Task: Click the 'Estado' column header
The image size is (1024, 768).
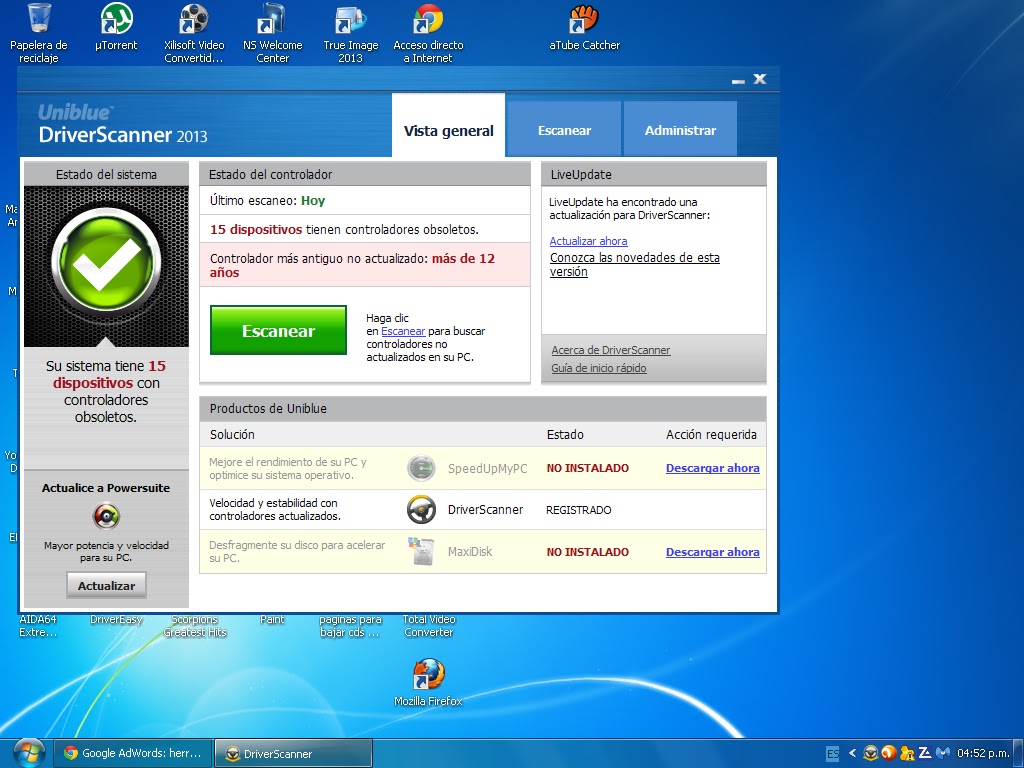Action: (x=565, y=434)
